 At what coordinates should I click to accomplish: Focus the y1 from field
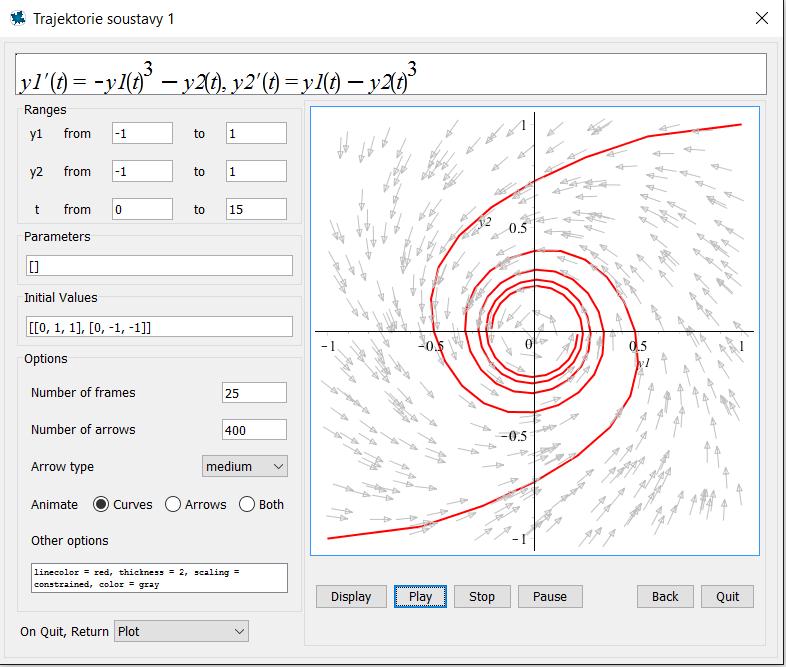coord(142,133)
